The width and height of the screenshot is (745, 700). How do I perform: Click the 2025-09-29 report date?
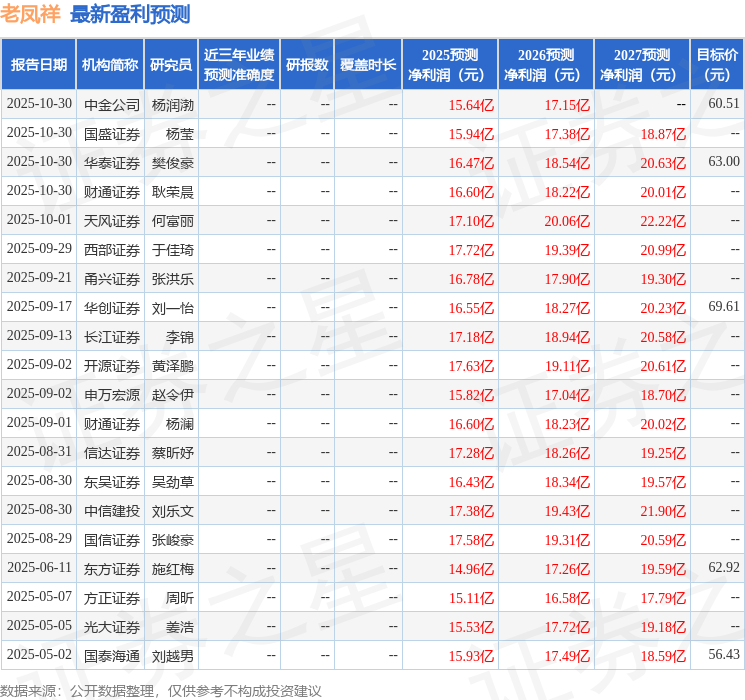click(39, 249)
